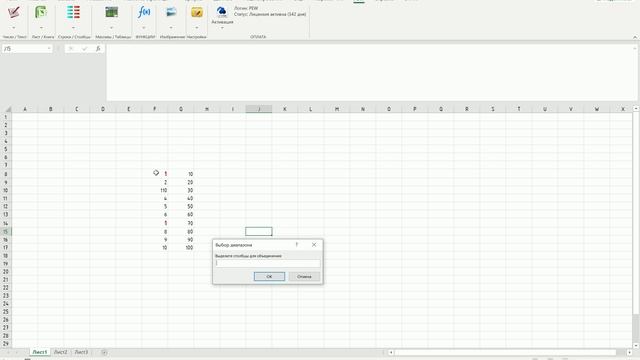Select column R header
The width and height of the screenshot is (640, 360).
point(467,109)
